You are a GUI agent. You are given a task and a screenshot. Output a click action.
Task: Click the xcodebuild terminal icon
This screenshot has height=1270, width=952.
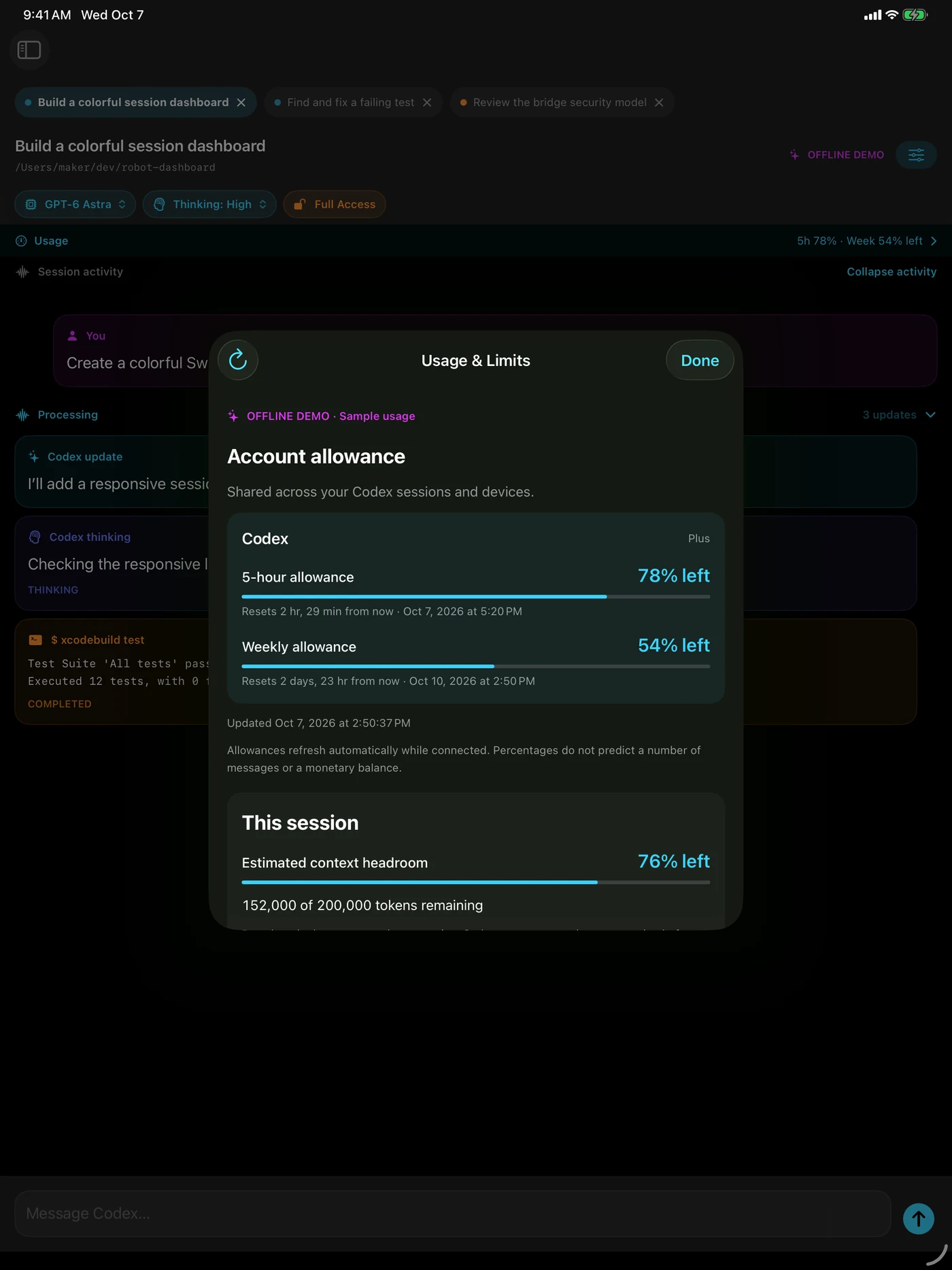tap(35, 639)
